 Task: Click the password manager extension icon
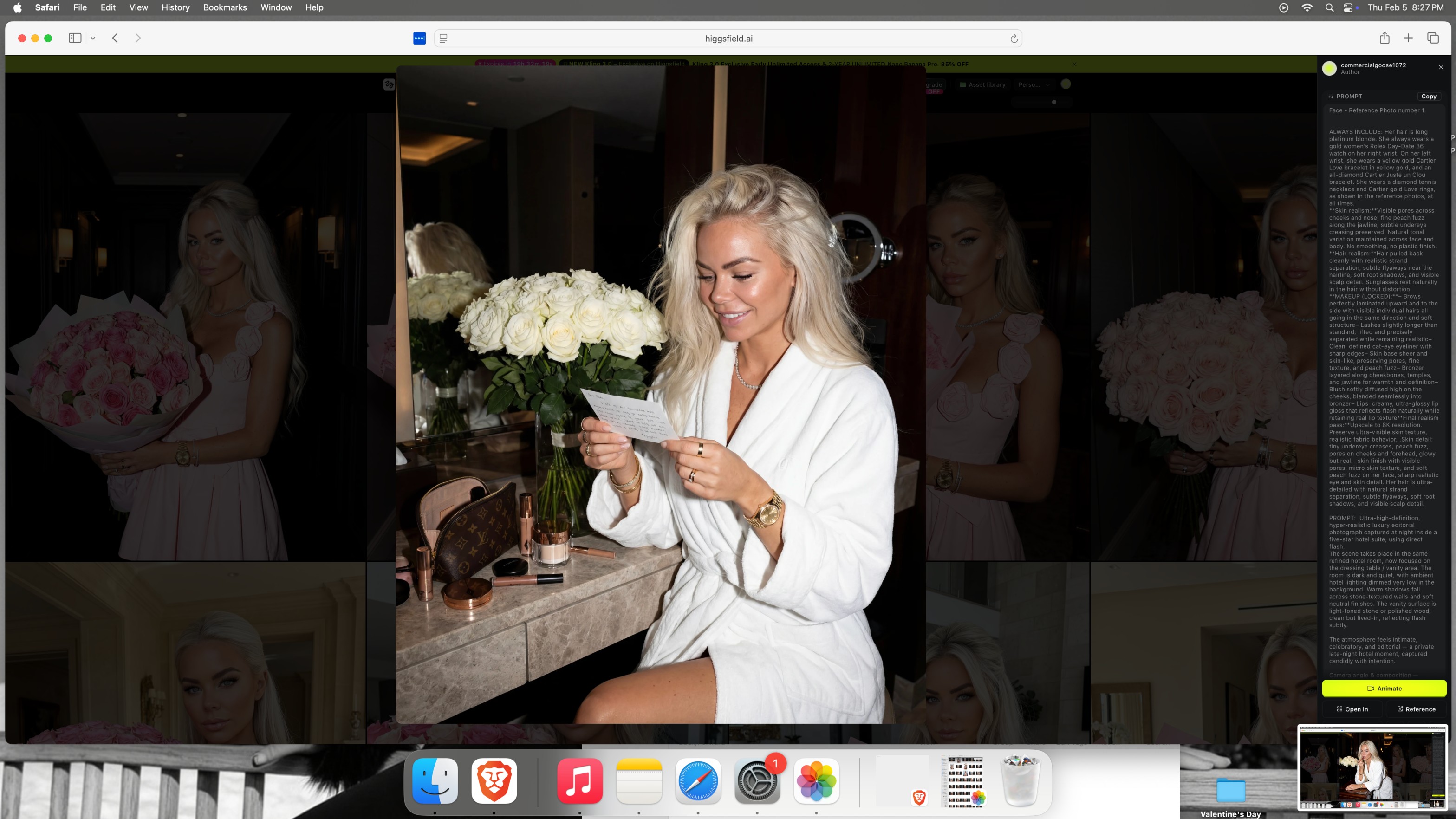click(419, 39)
